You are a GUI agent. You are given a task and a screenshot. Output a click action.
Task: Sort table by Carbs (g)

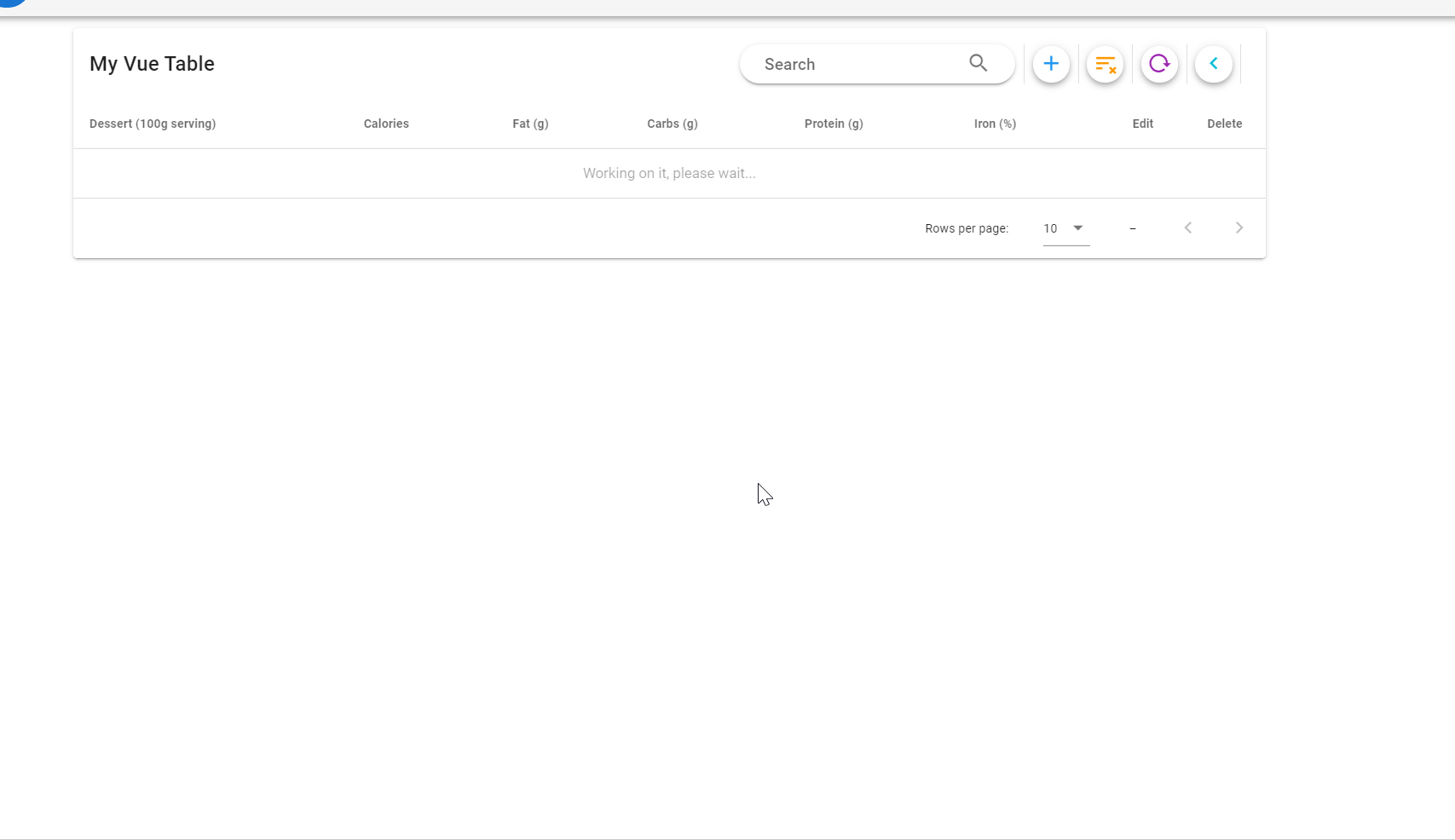click(x=672, y=124)
